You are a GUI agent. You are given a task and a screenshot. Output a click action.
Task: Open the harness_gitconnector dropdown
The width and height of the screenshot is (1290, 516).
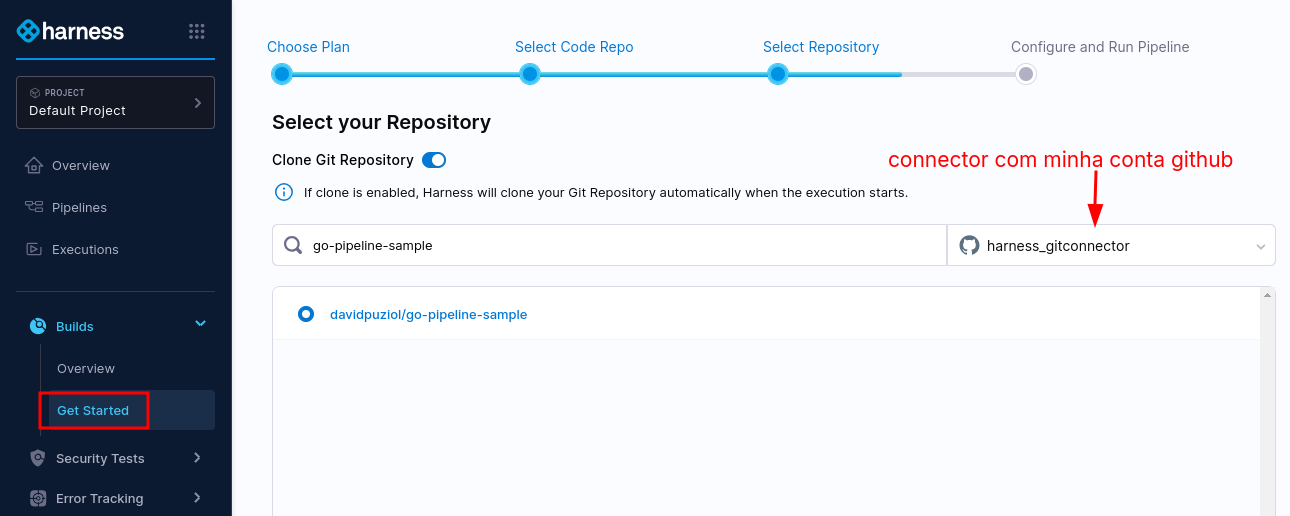(x=1111, y=245)
